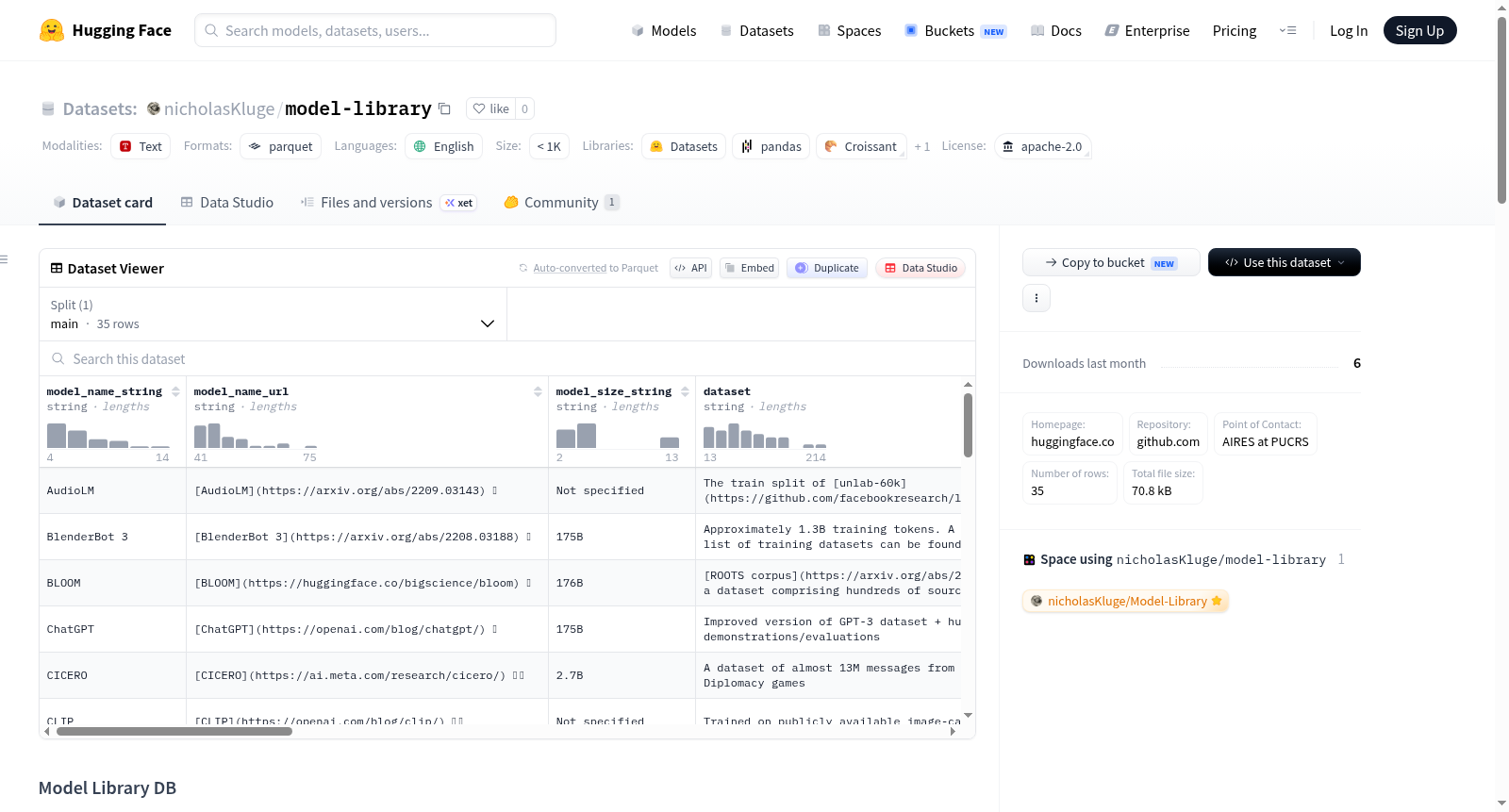This screenshot has width=1509, height=812.
Task: Click the Datasets stack icon before the title
Action: [x=48, y=109]
